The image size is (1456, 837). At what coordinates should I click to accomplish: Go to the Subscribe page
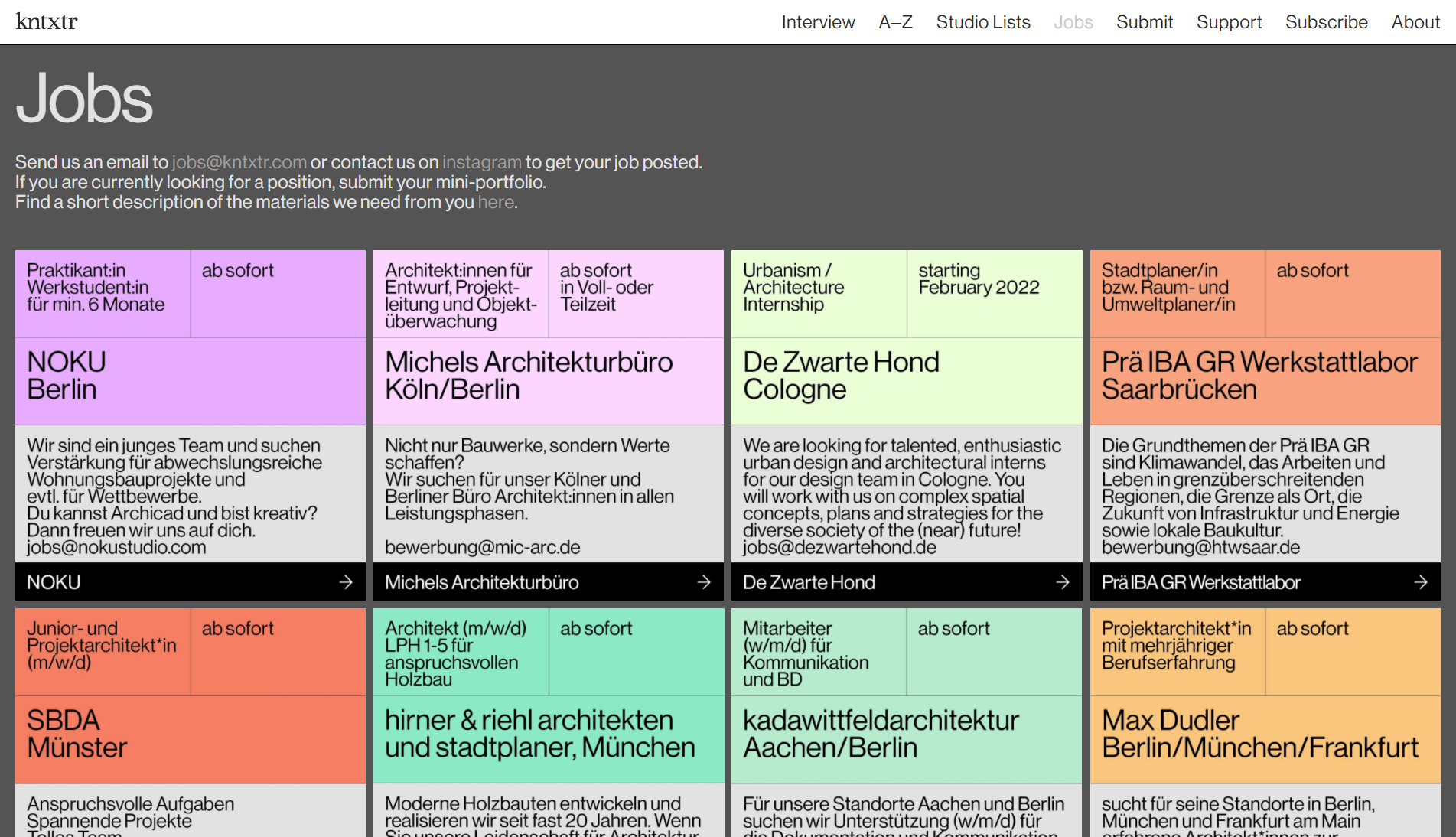tap(1326, 22)
